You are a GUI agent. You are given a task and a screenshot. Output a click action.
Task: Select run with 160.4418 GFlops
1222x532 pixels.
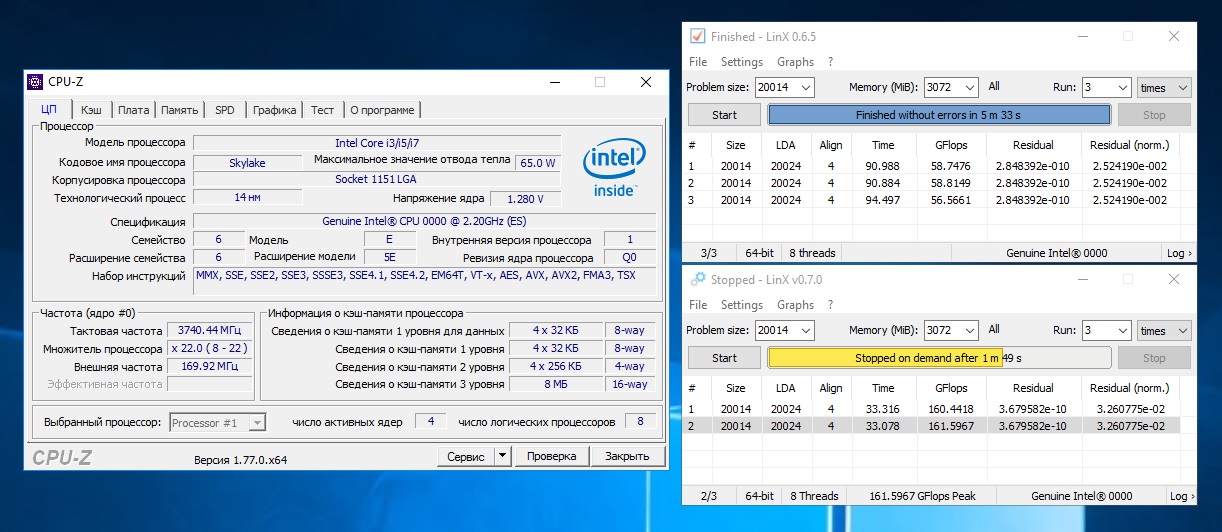click(936, 409)
